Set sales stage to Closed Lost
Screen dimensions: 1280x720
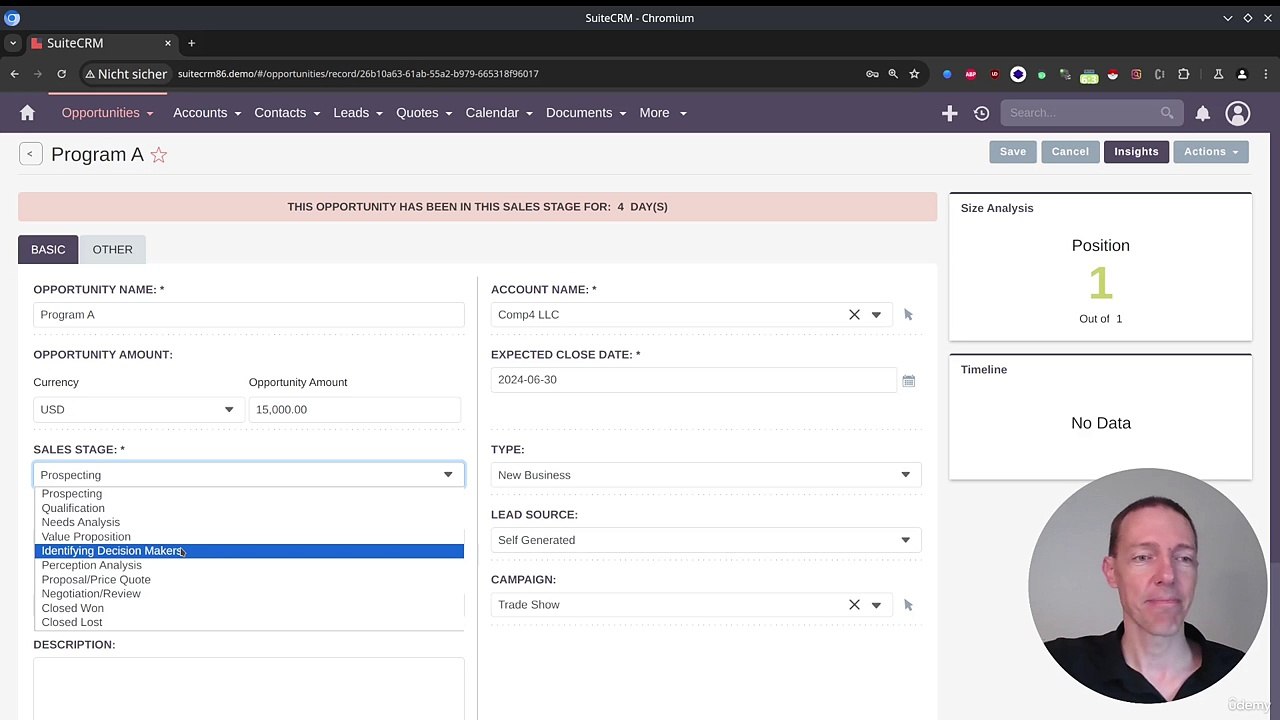249,622
